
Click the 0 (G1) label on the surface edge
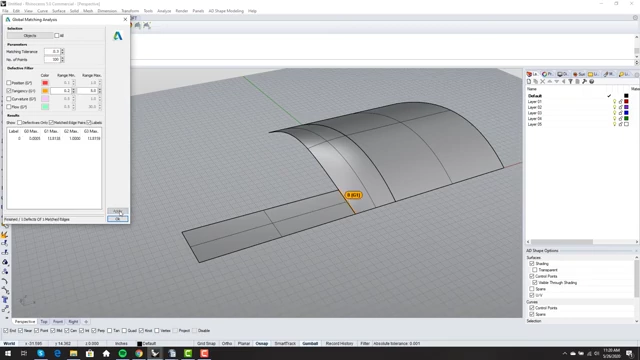click(353, 195)
